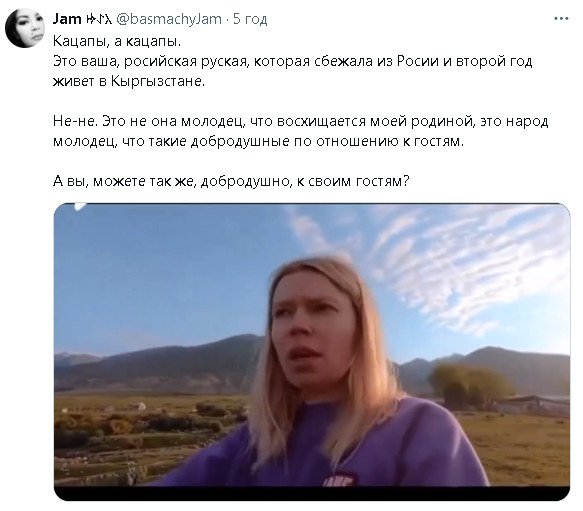583x511 pixels.
Task: Click the tree behind the woman in video
Action: pyautogui.click(x=467, y=386)
